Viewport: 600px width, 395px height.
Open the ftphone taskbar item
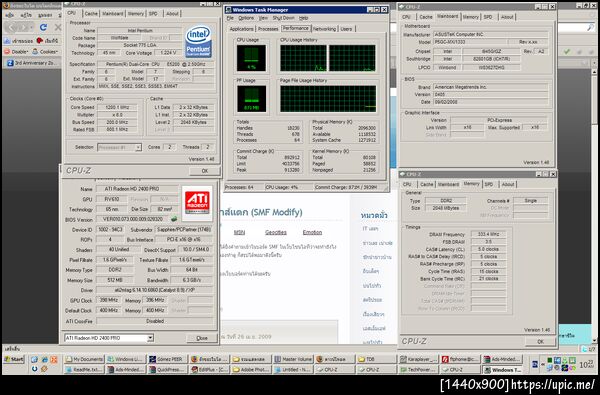pos(460,359)
